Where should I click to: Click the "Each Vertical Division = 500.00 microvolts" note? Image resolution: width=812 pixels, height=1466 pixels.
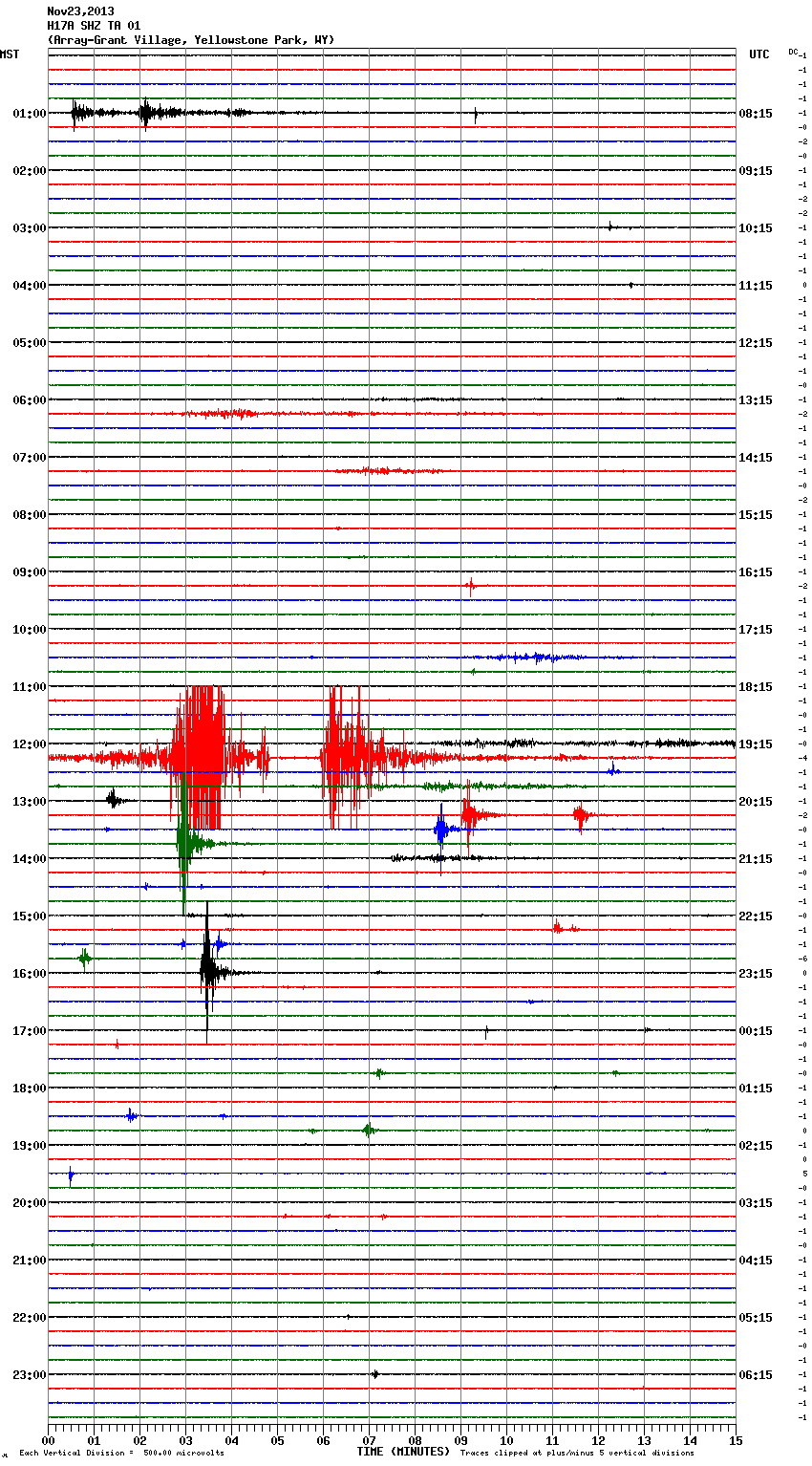(121, 1454)
